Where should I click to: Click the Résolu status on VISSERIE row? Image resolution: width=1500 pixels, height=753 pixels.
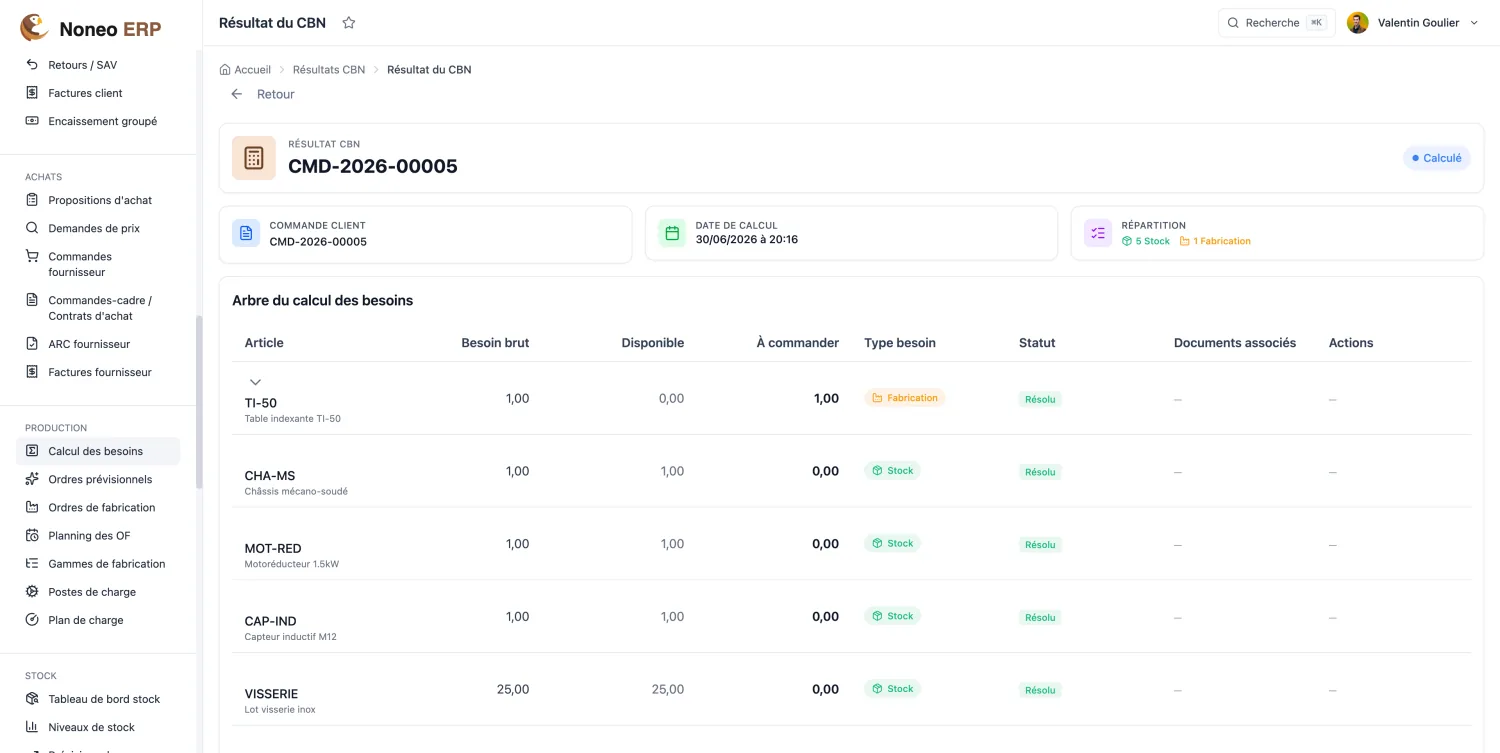tap(1040, 690)
